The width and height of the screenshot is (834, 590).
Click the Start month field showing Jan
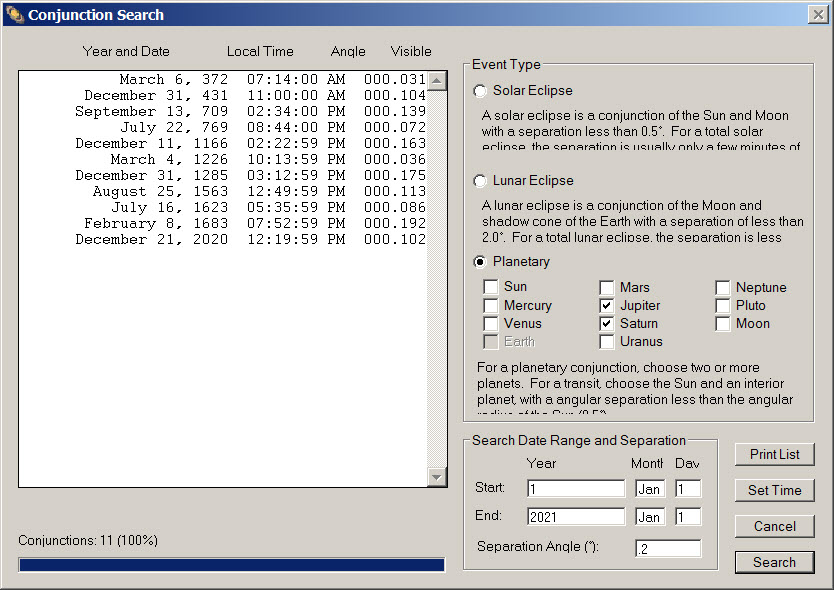coord(650,488)
